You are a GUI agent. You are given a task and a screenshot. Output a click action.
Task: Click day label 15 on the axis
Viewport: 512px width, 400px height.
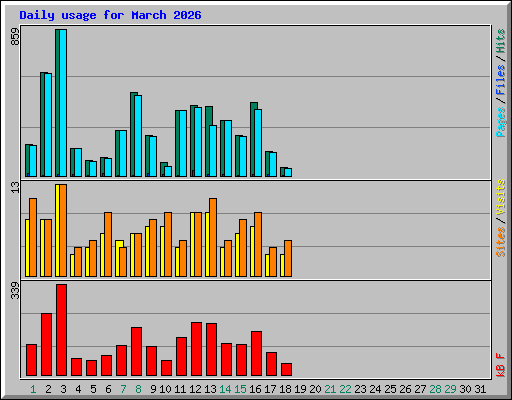(240, 389)
